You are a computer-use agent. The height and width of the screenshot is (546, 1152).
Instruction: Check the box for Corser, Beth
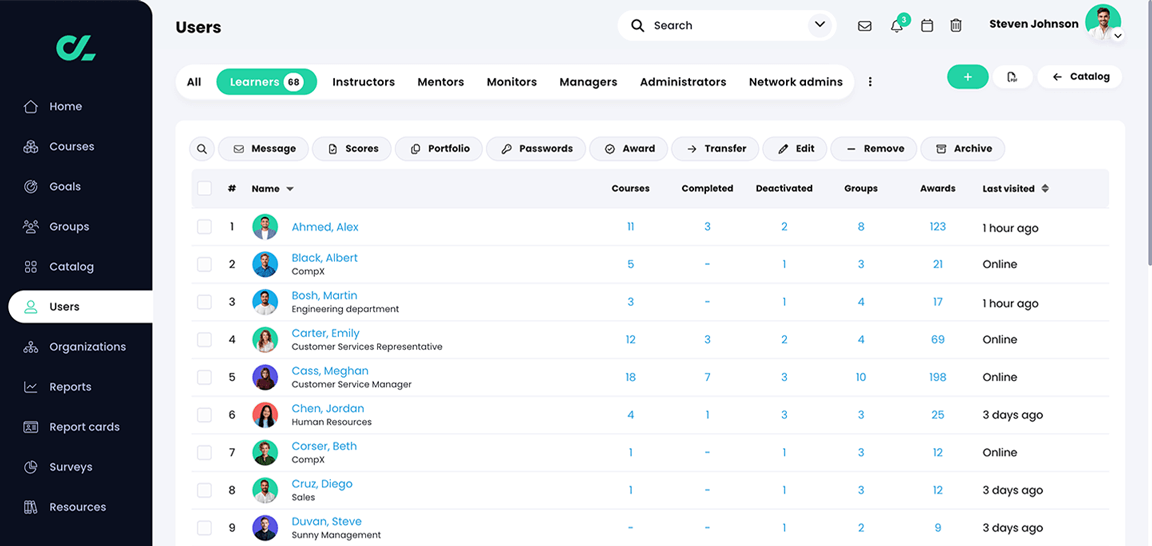pyautogui.click(x=204, y=453)
